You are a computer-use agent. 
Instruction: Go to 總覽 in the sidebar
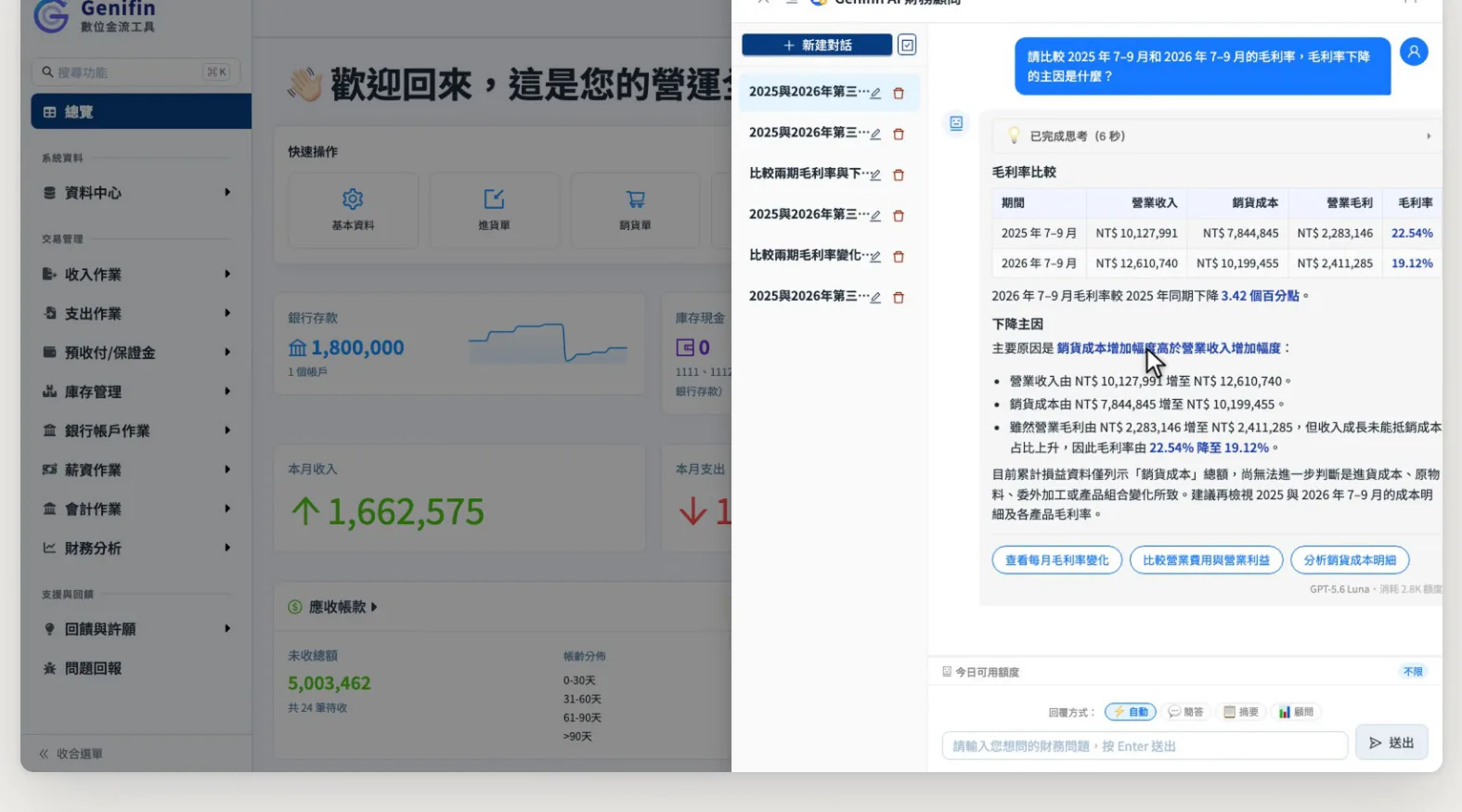click(x=141, y=111)
